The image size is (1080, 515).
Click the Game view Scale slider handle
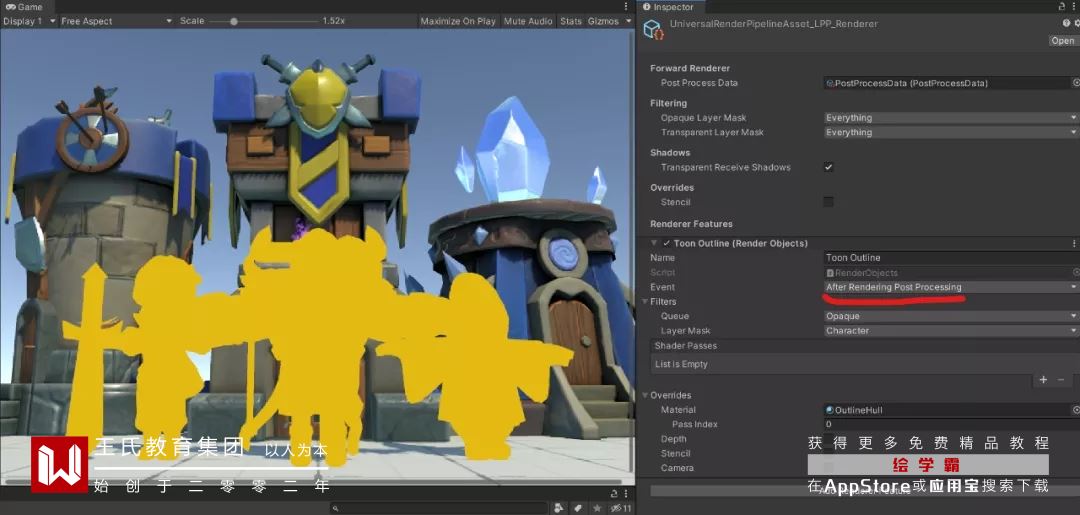click(234, 21)
